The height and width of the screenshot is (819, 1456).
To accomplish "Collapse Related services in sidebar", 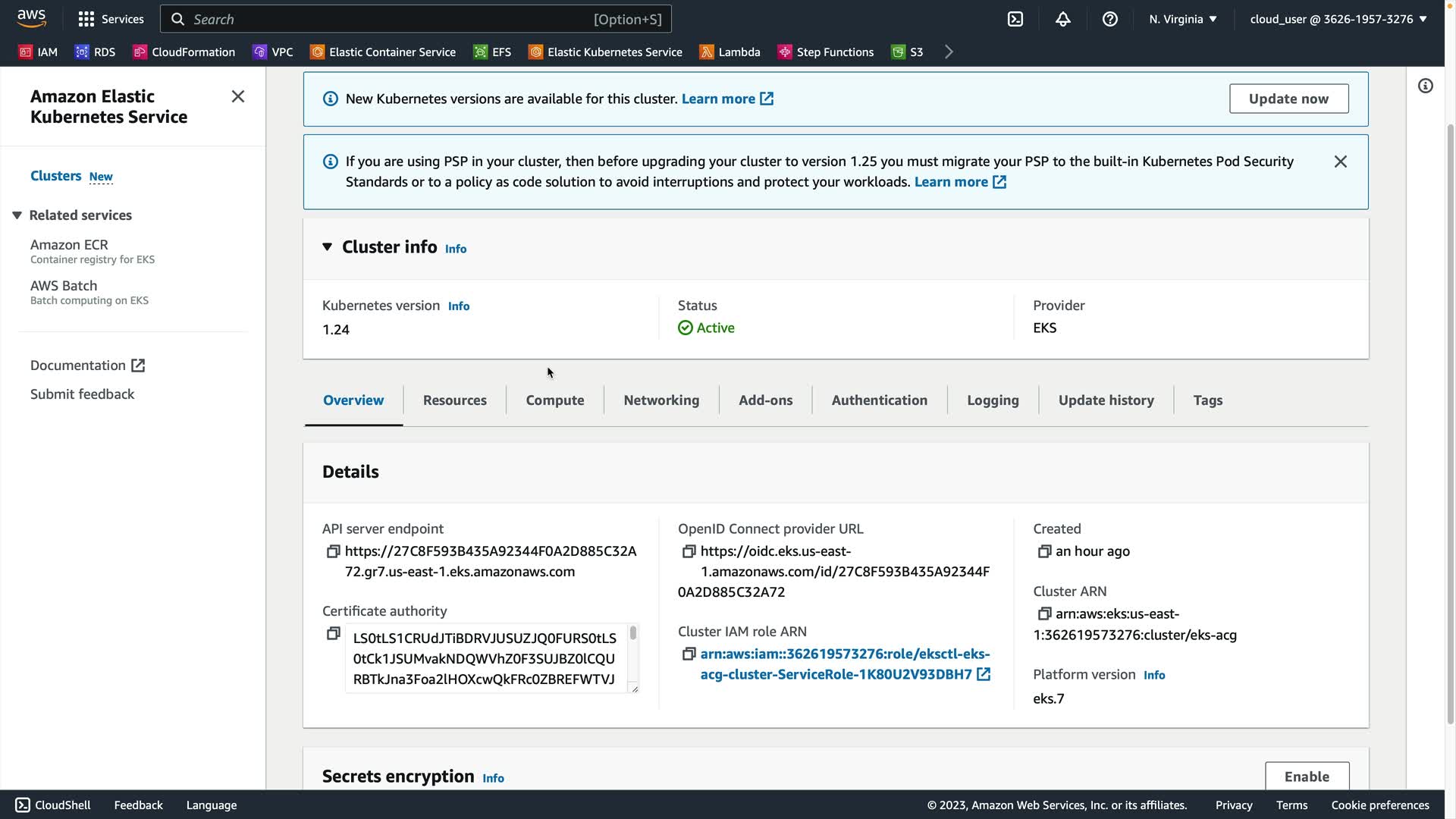I will coord(17,215).
